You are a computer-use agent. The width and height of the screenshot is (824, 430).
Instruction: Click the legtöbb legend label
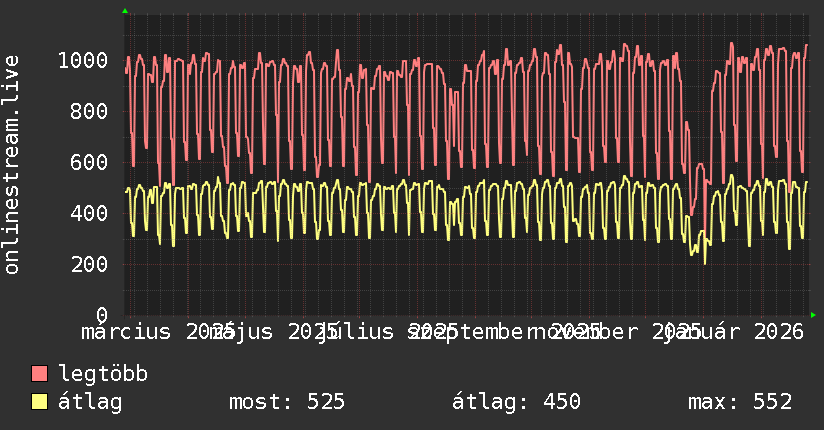tap(103, 374)
